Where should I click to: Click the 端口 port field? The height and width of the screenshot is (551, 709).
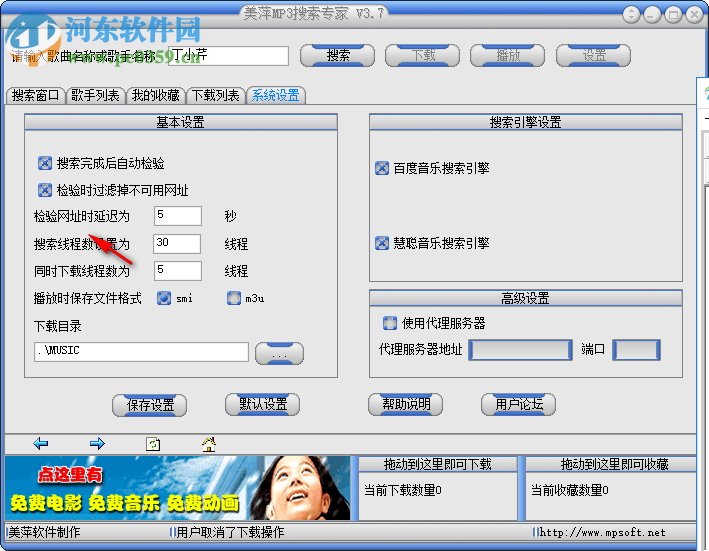[636, 350]
